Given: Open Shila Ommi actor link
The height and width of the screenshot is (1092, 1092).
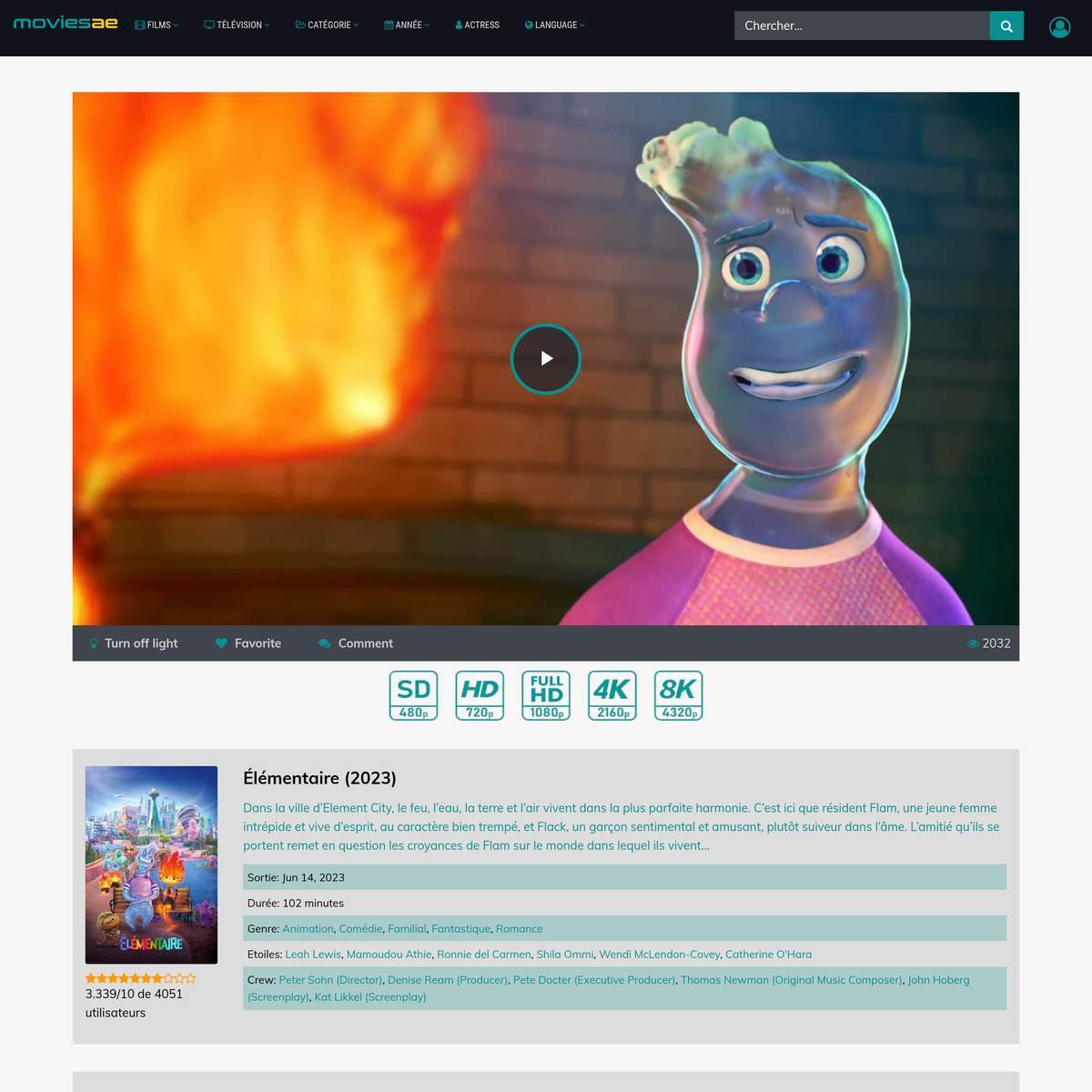Looking at the screenshot, I should coord(565,955).
